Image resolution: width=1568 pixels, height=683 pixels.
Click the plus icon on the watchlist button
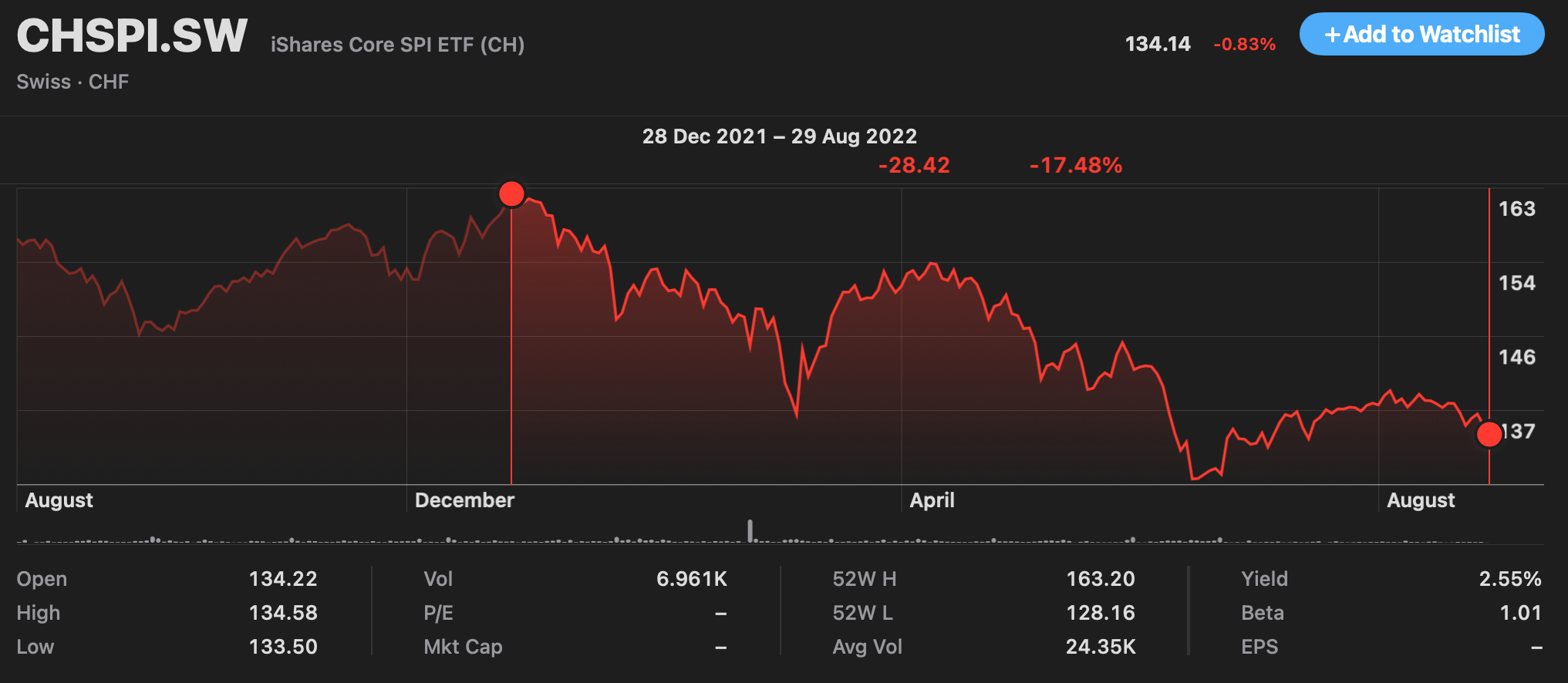1332,35
